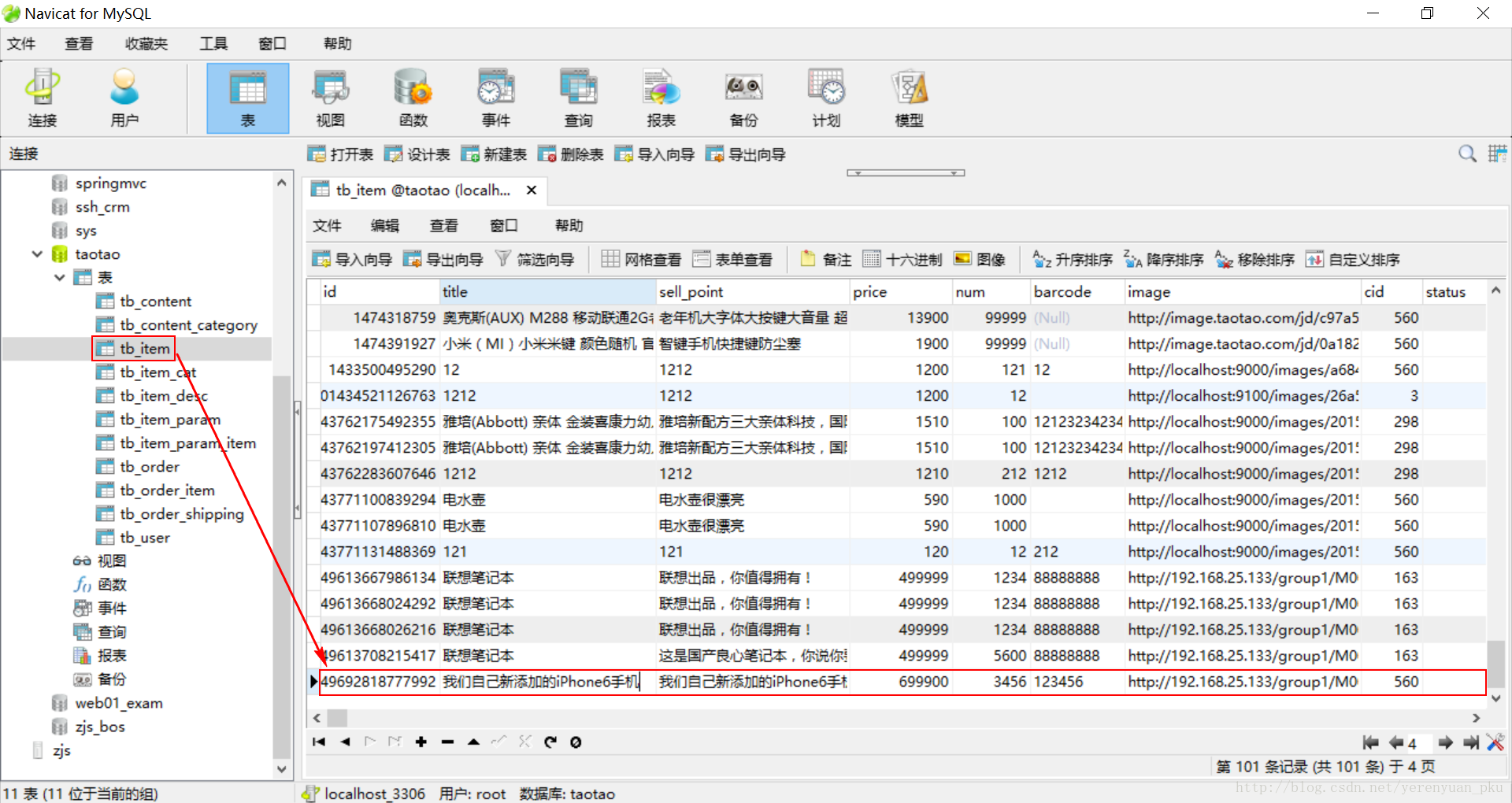This screenshot has width=1512, height=803.
Task: Select tb_content in the tree
Action: 155,301
